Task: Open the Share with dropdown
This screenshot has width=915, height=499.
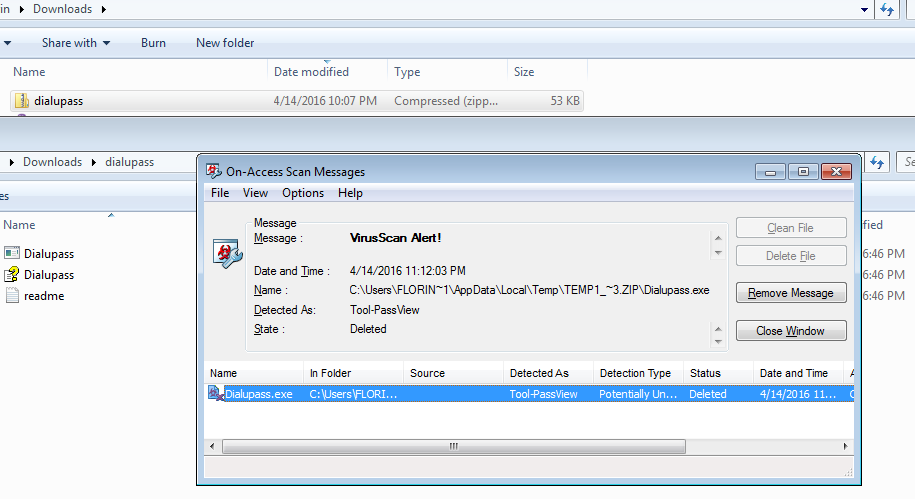Action: click(x=75, y=43)
